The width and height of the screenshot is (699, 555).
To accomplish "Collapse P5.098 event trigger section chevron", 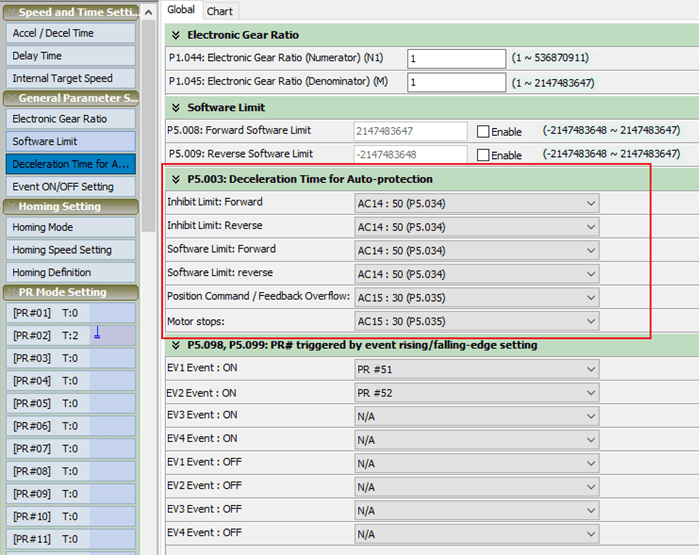I will tap(176, 345).
